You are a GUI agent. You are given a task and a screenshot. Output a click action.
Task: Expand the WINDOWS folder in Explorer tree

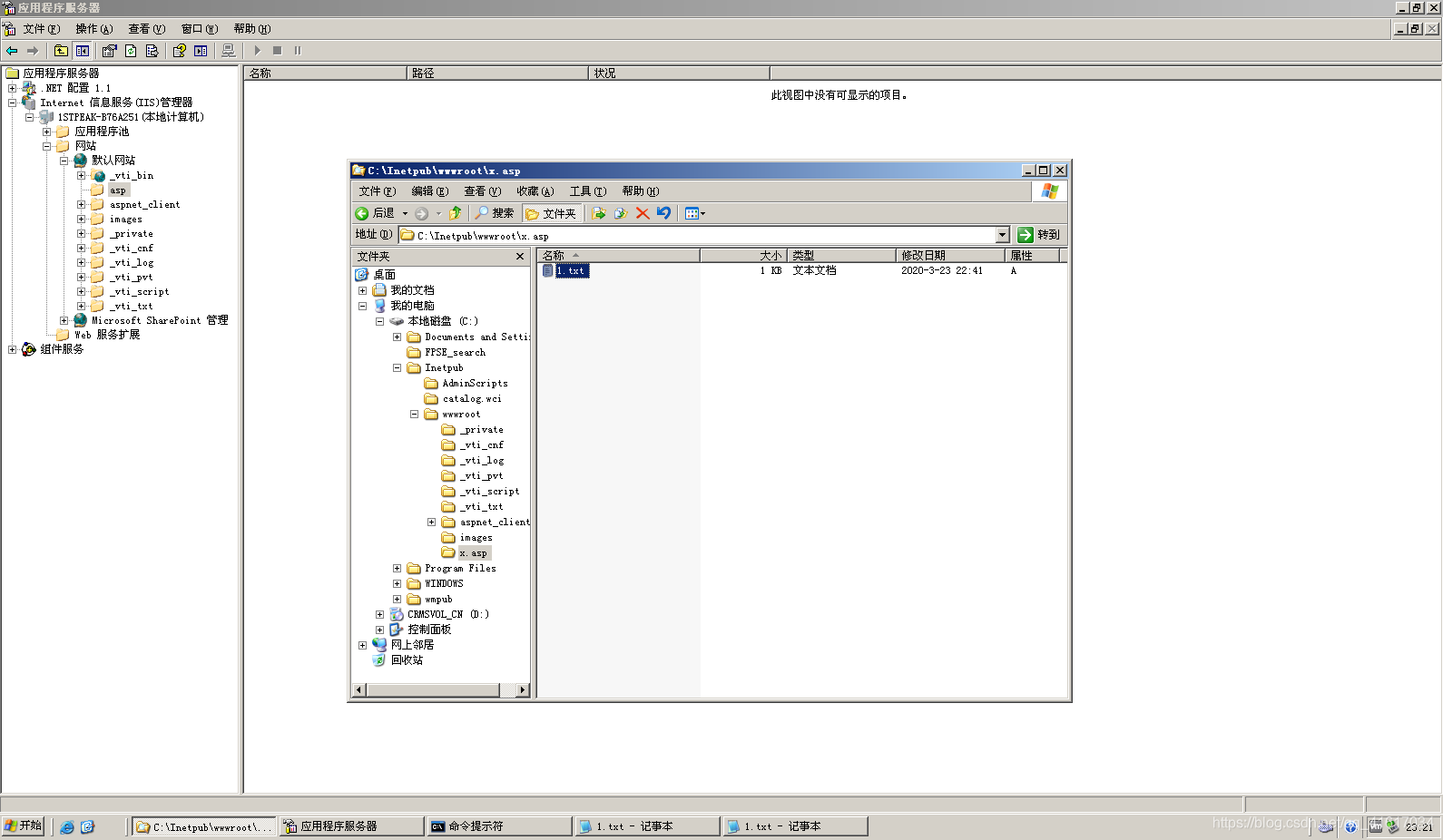coord(397,583)
